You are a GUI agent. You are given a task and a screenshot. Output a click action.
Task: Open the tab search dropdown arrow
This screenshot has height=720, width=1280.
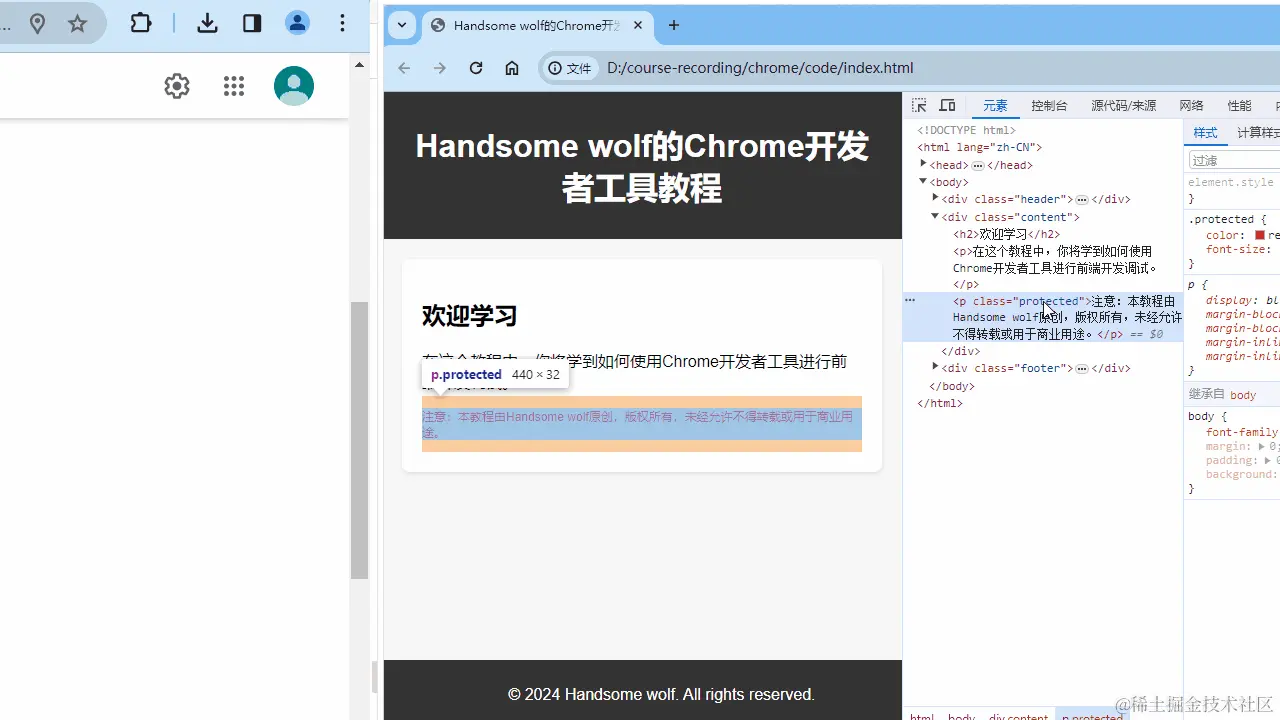[x=402, y=26]
